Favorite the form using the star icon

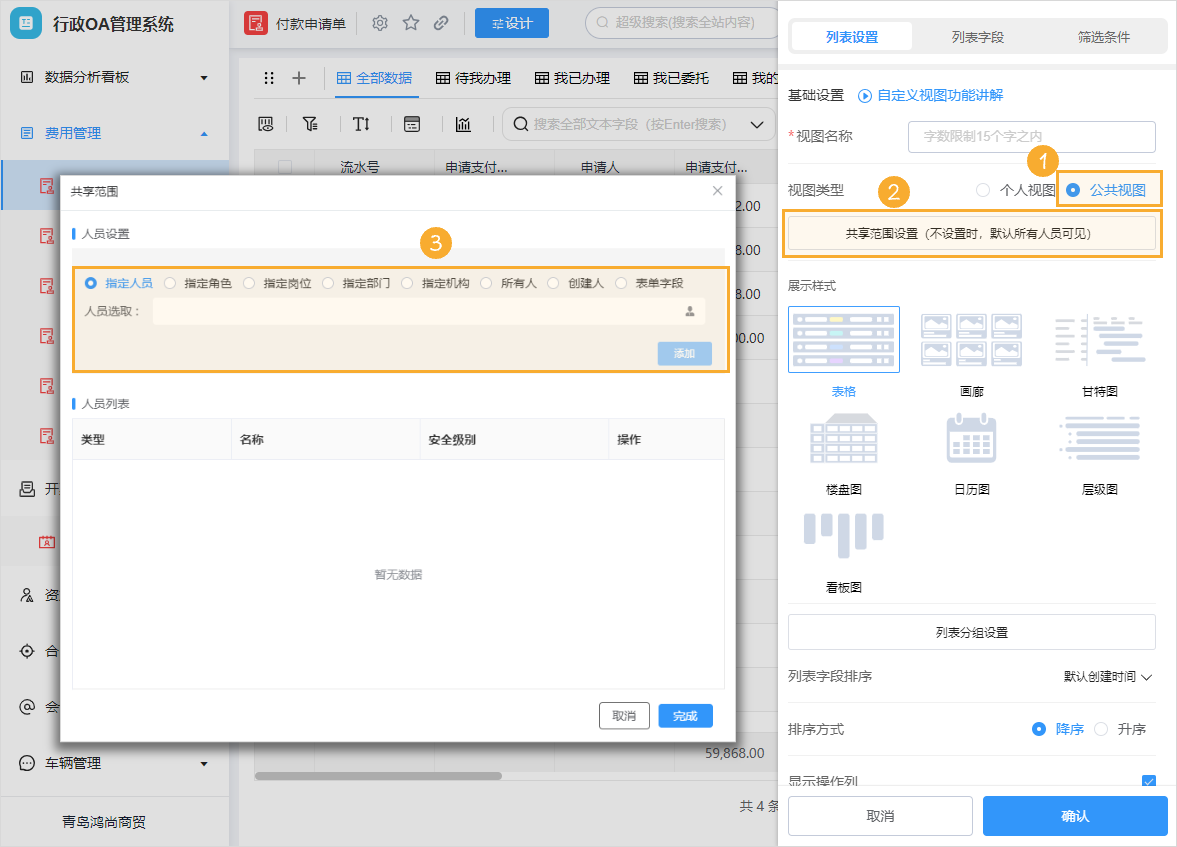[410, 21]
